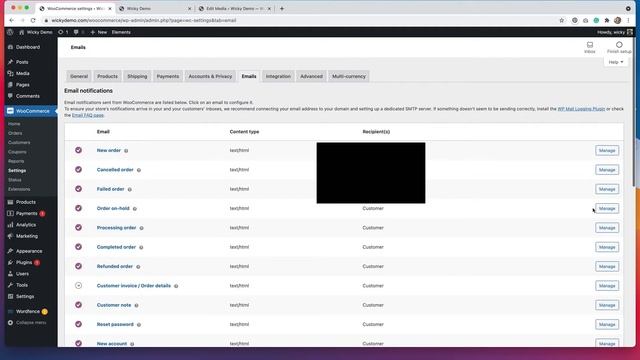This screenshot has height=360, width=640.
Task: Switch to Accounts & Privacy tab
Action: 210,76
